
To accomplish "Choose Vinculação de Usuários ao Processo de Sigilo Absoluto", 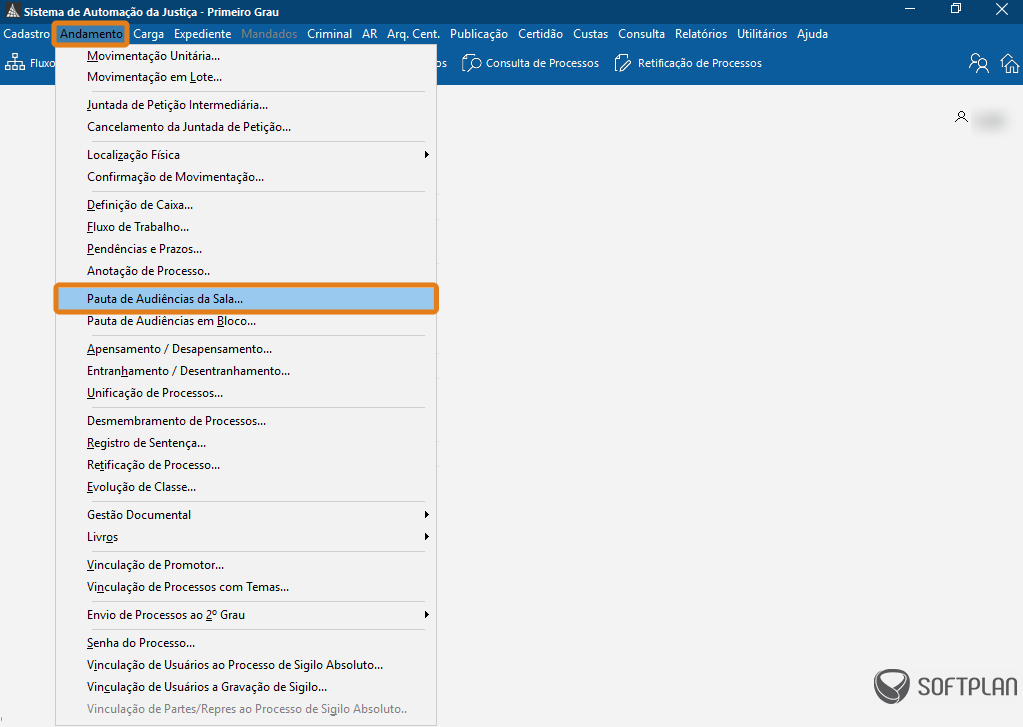I will point(246,665).
